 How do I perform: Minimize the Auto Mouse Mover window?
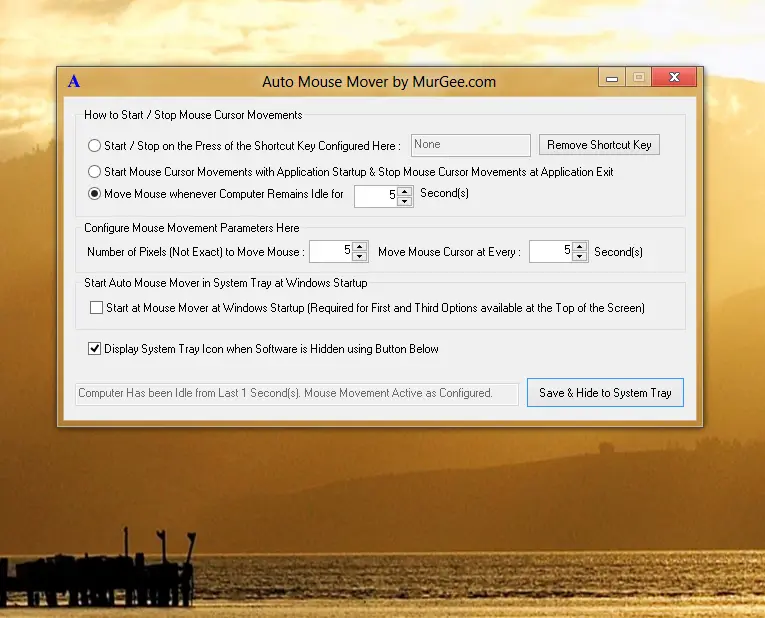click(x=612, y=77)
